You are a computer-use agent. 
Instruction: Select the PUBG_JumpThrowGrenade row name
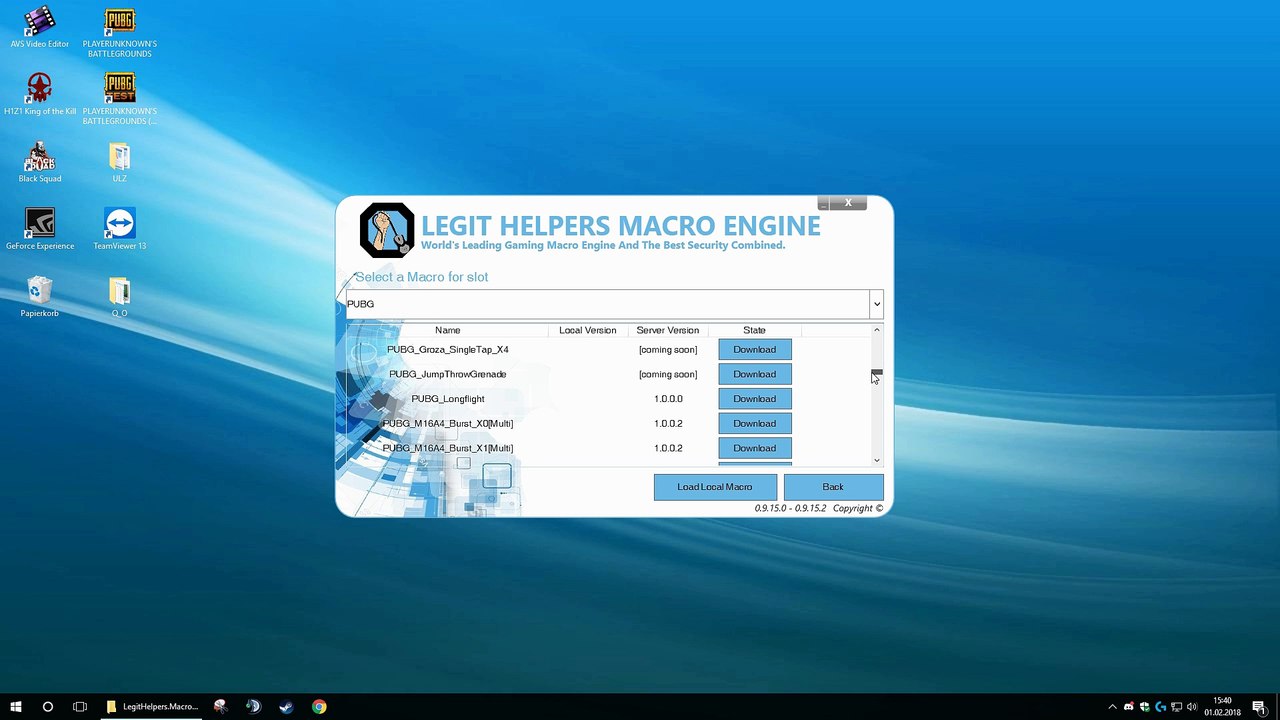(448, 374)
